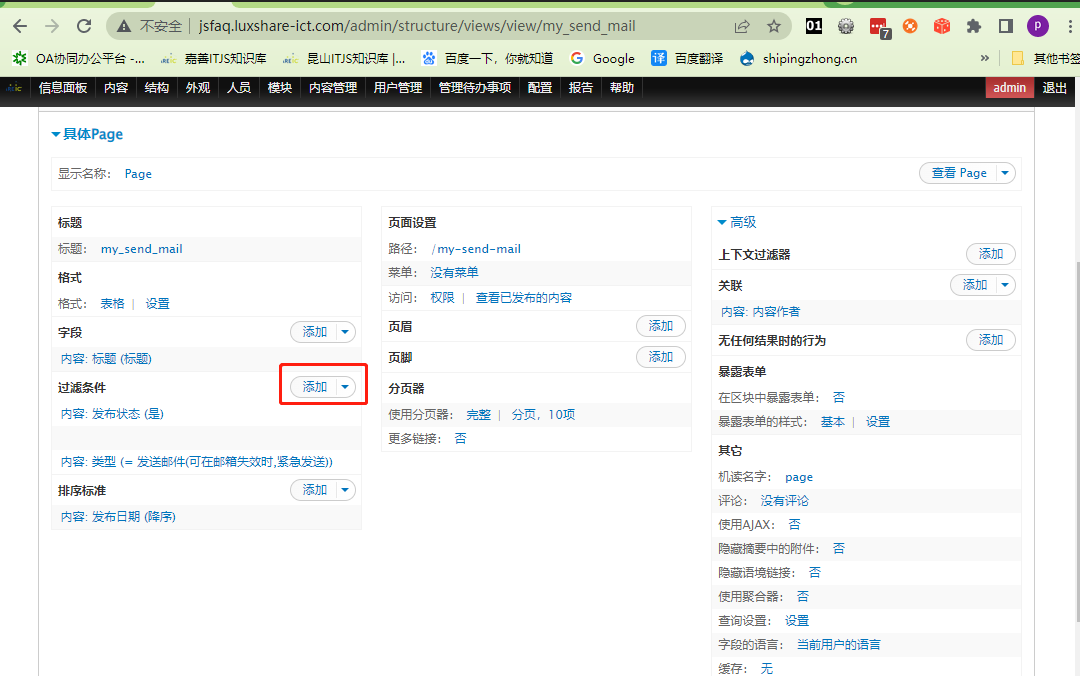Screen dimensions: 1080x676
Task: Open the 结构 admin menu
Action: tap(157, 88)
